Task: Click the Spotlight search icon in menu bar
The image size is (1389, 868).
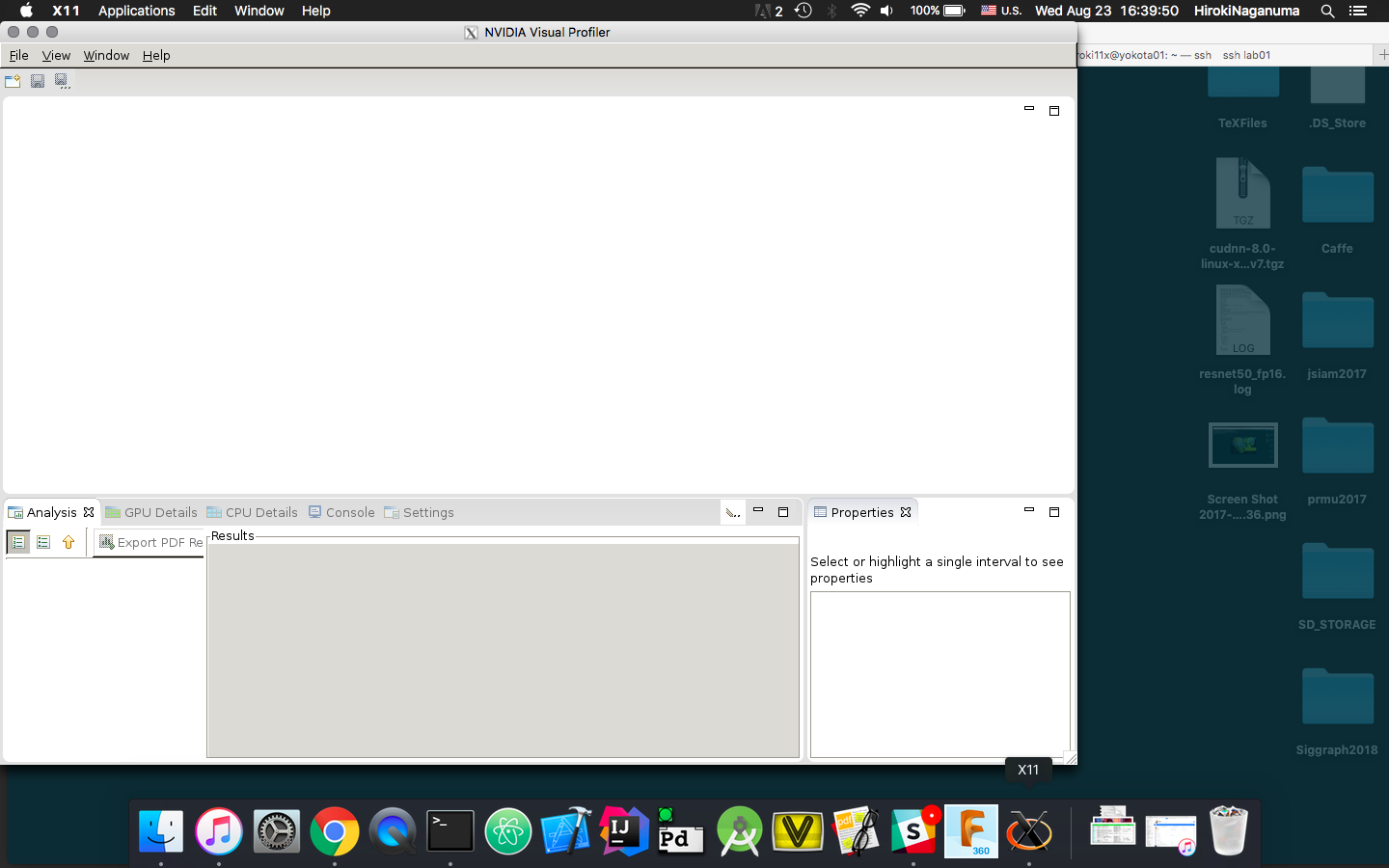Action: coord(1327,11)
